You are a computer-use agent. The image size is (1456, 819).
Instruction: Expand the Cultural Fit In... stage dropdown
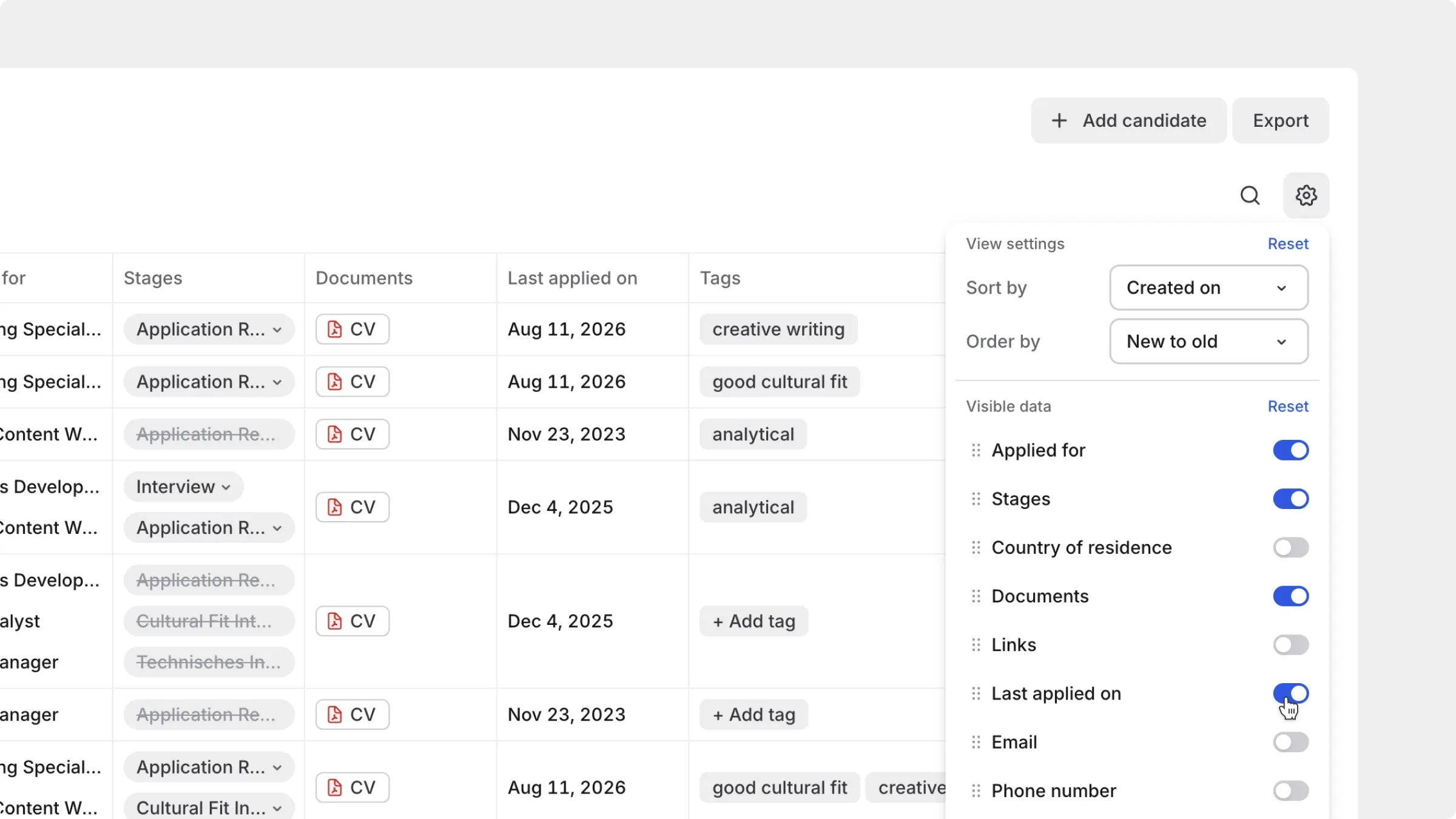(x=209, y=807)
